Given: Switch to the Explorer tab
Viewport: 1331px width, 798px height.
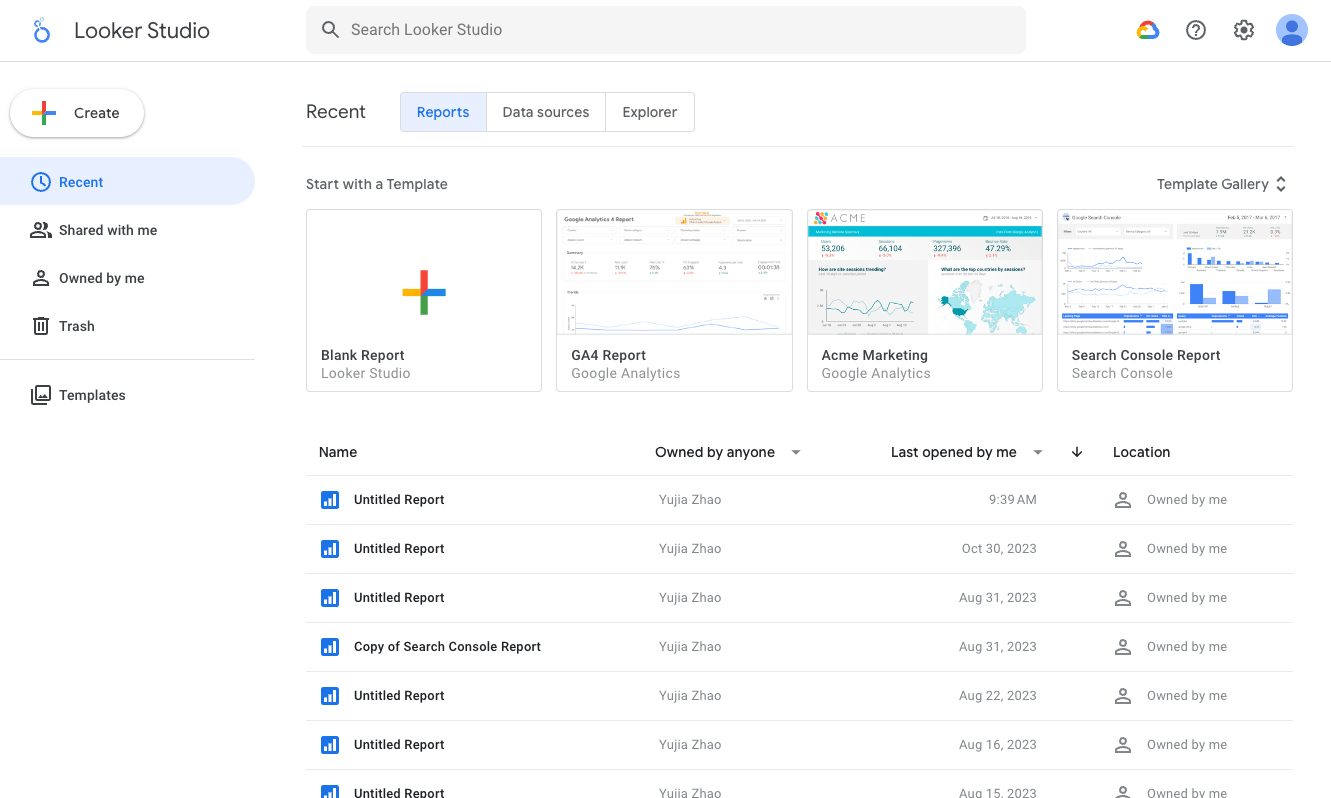Looking at the screenshot, I should 649,112.
